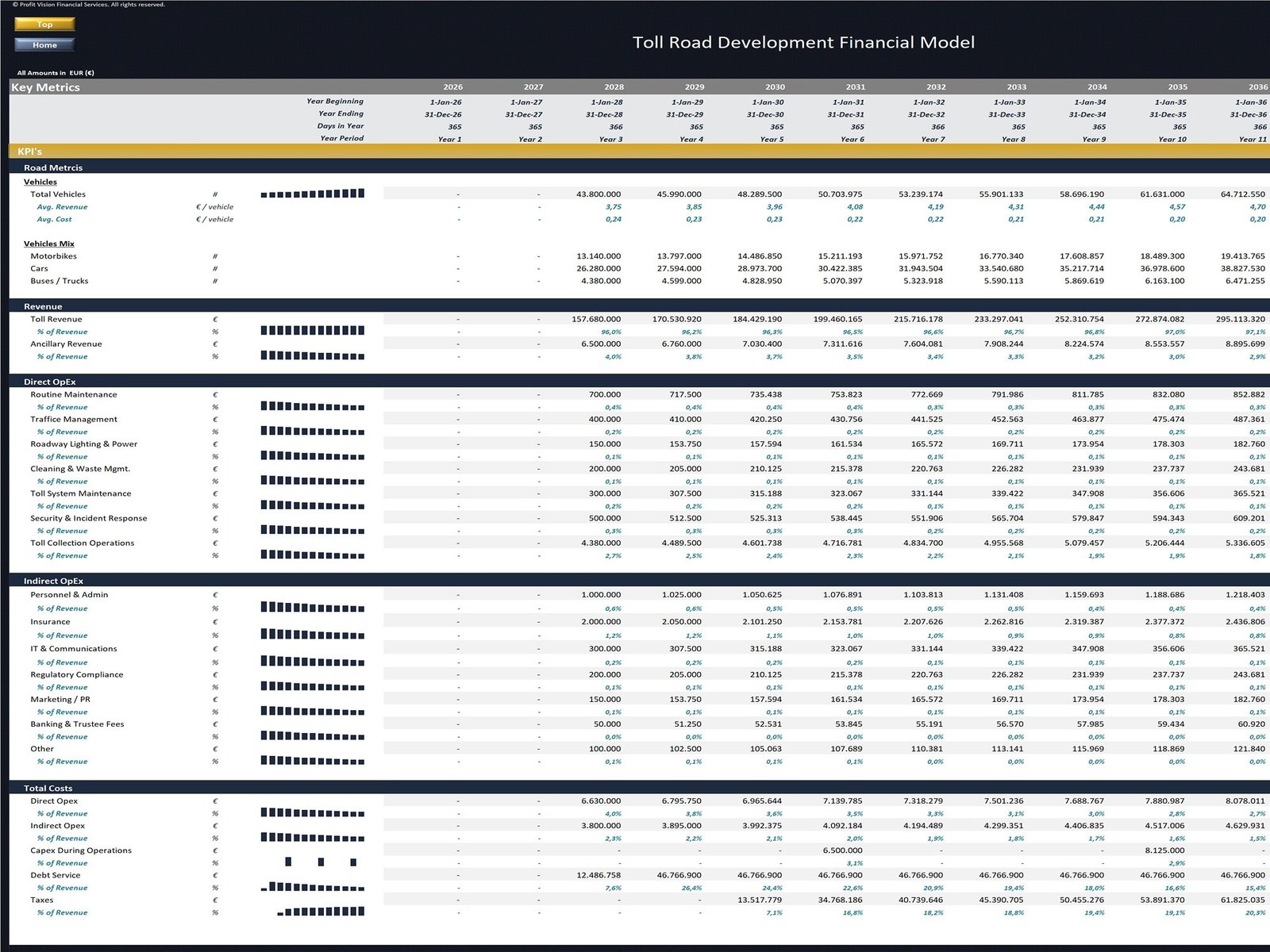
Task: Select the Total Vehicles sparkline chart
Action: point(313,194)
